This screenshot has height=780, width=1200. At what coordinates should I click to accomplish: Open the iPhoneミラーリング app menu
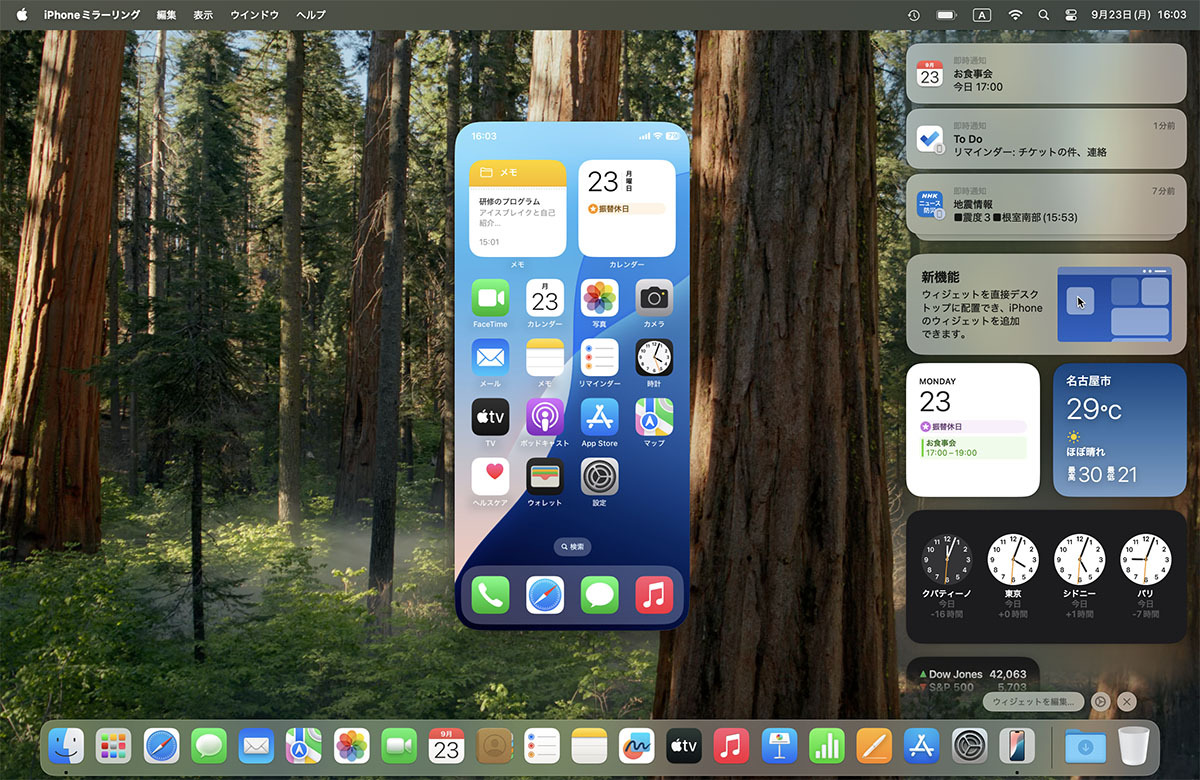click(x=93, y=15)
